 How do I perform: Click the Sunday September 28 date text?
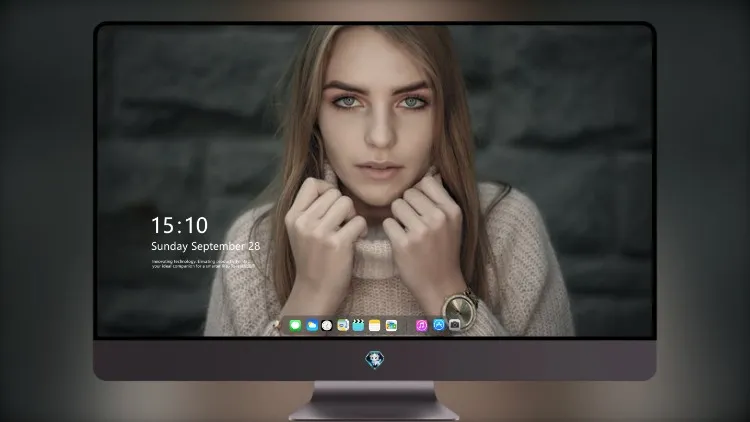(x=206, y=246)
